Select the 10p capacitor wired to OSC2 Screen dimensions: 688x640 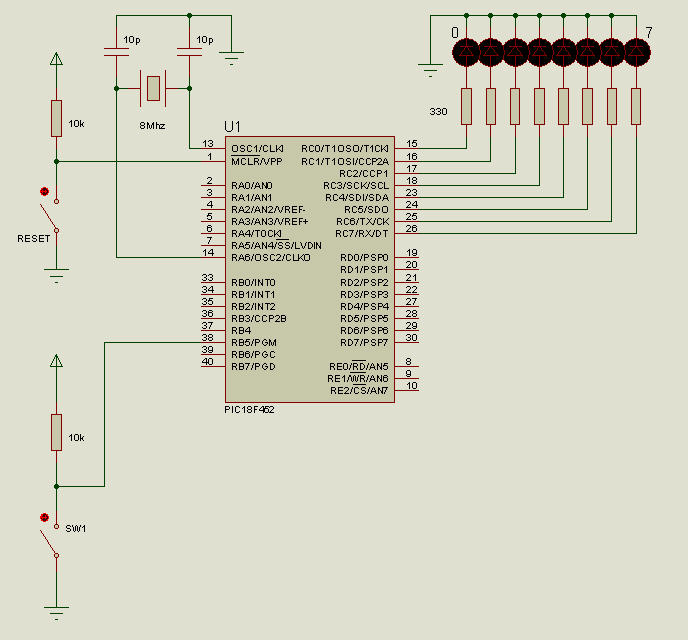click(x=116, y=52)
